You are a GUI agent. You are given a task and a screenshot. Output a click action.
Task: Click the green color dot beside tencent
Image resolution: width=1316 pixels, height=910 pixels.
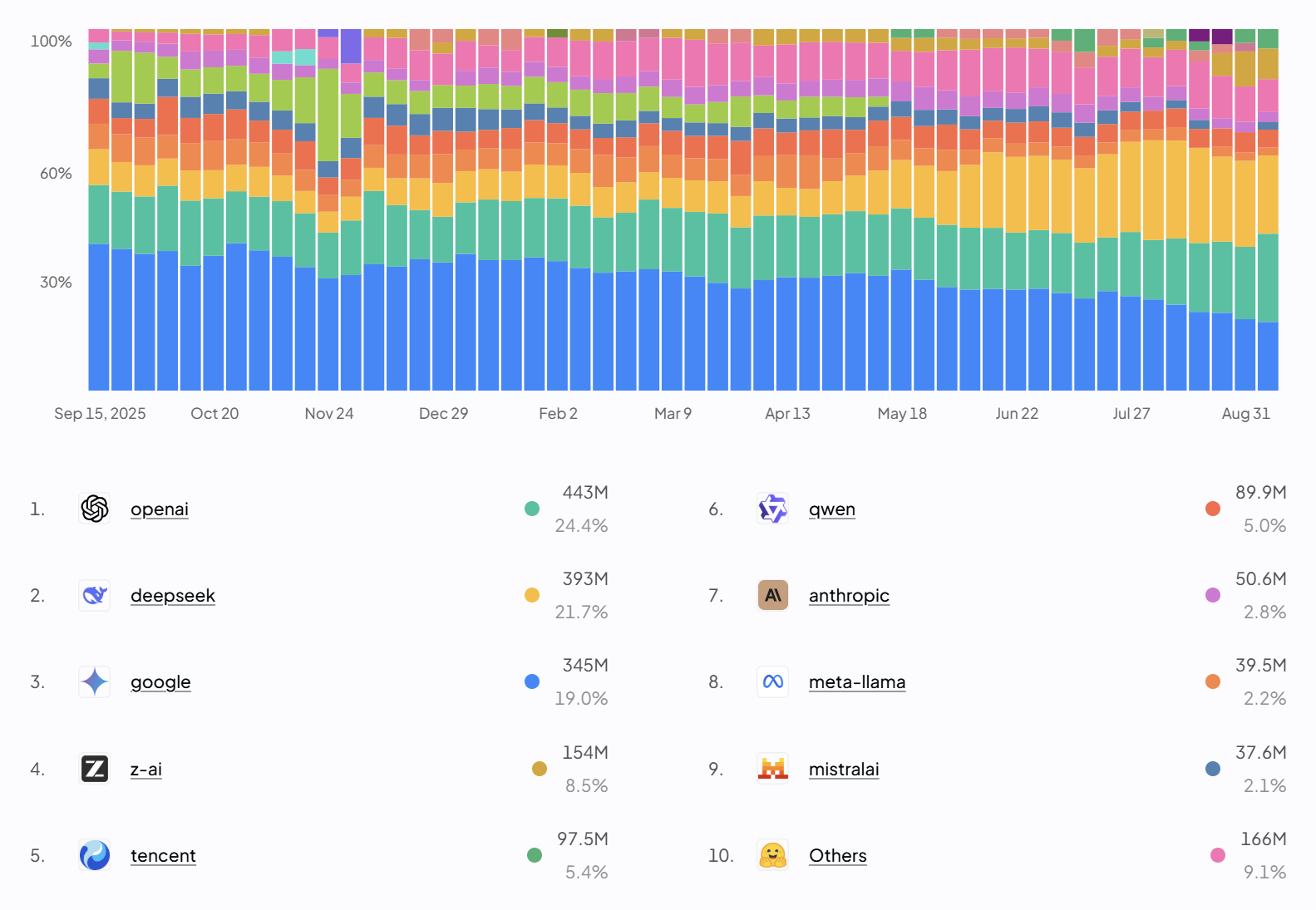coord(535,855)
